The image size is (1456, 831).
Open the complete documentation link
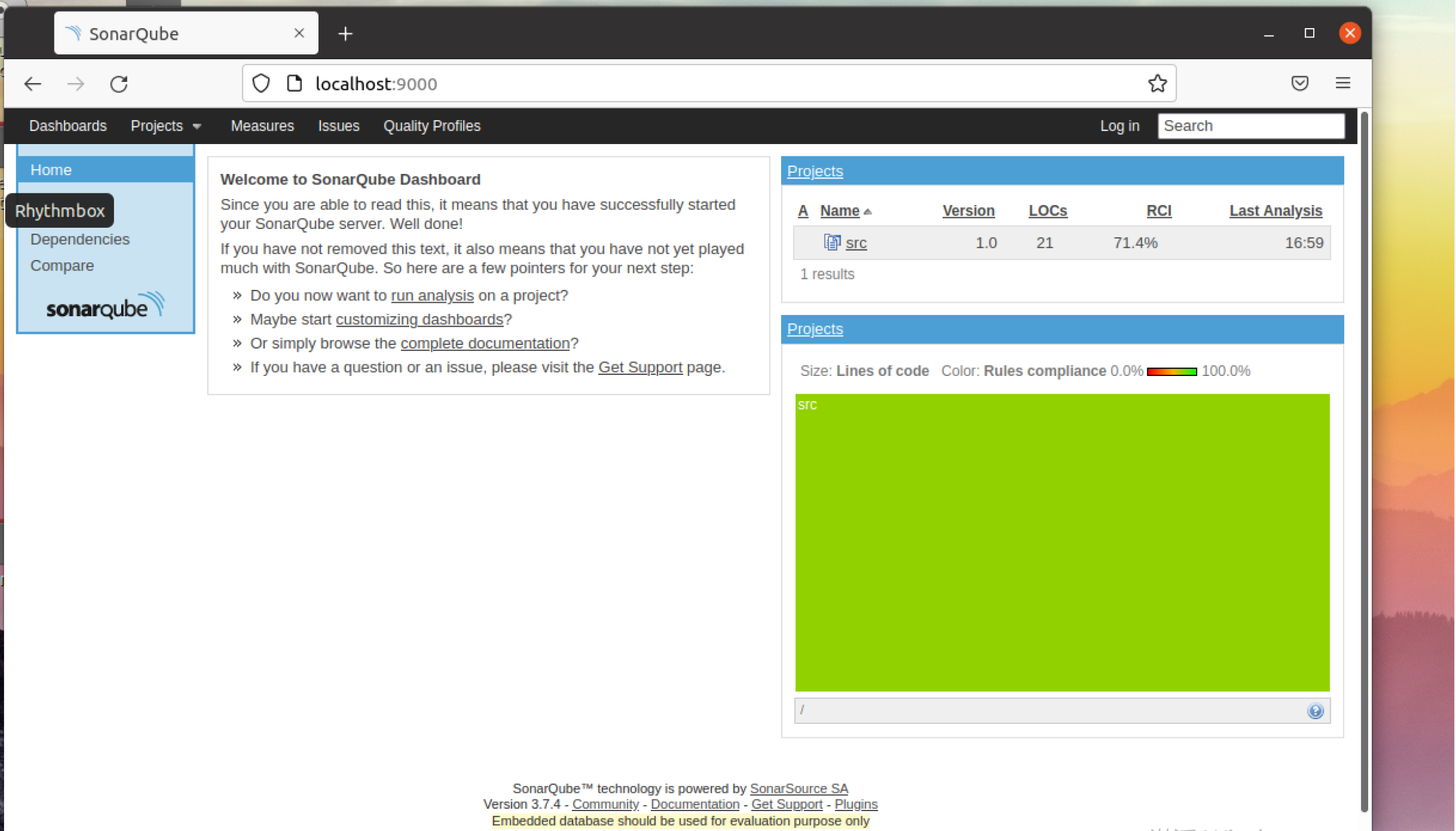point(485,344)
